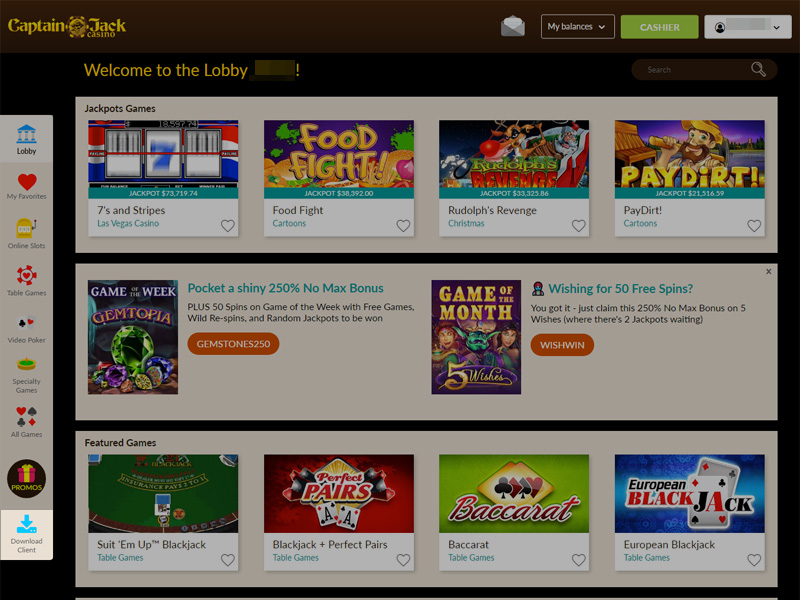
Task: Go to Online Slots section
Action: click(x=27, y=234)
